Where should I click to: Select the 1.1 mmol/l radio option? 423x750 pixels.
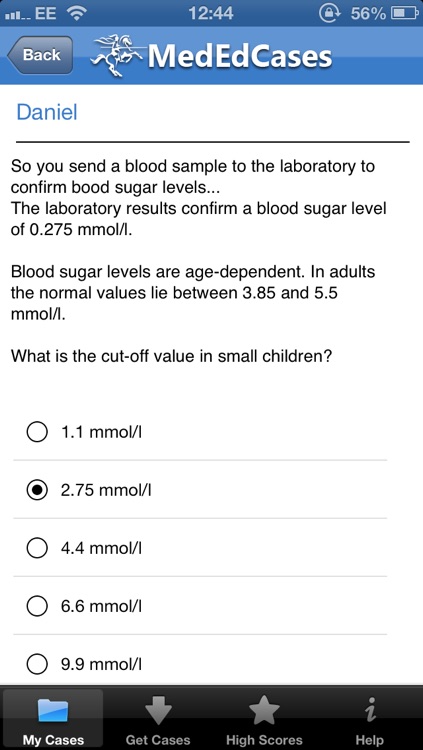tap(200, 432)
